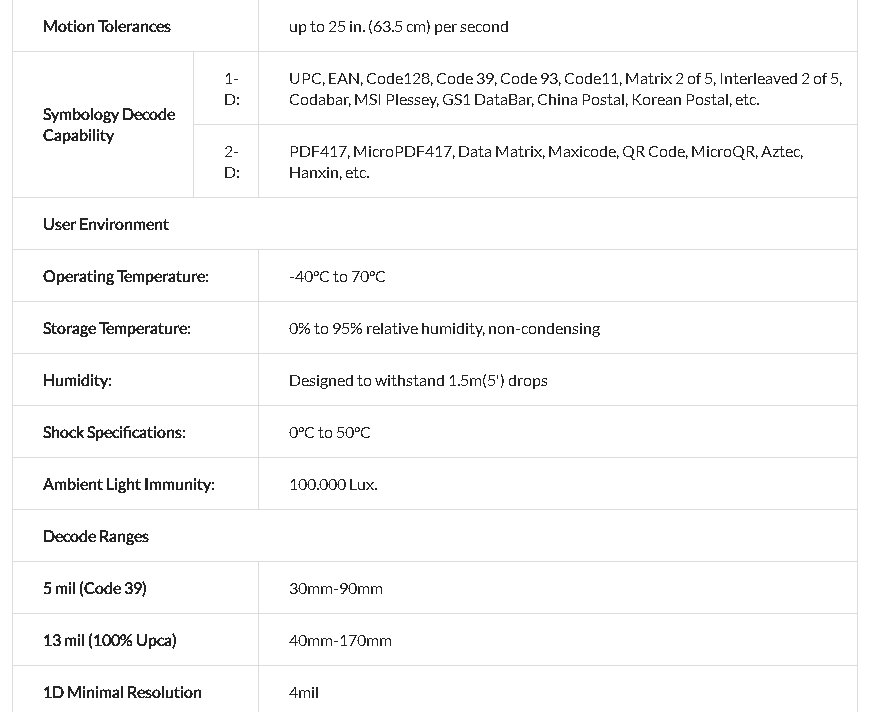Click the '-40°C to 70°C' value
The image size is (873, 712).
click(x=337, y=277)
